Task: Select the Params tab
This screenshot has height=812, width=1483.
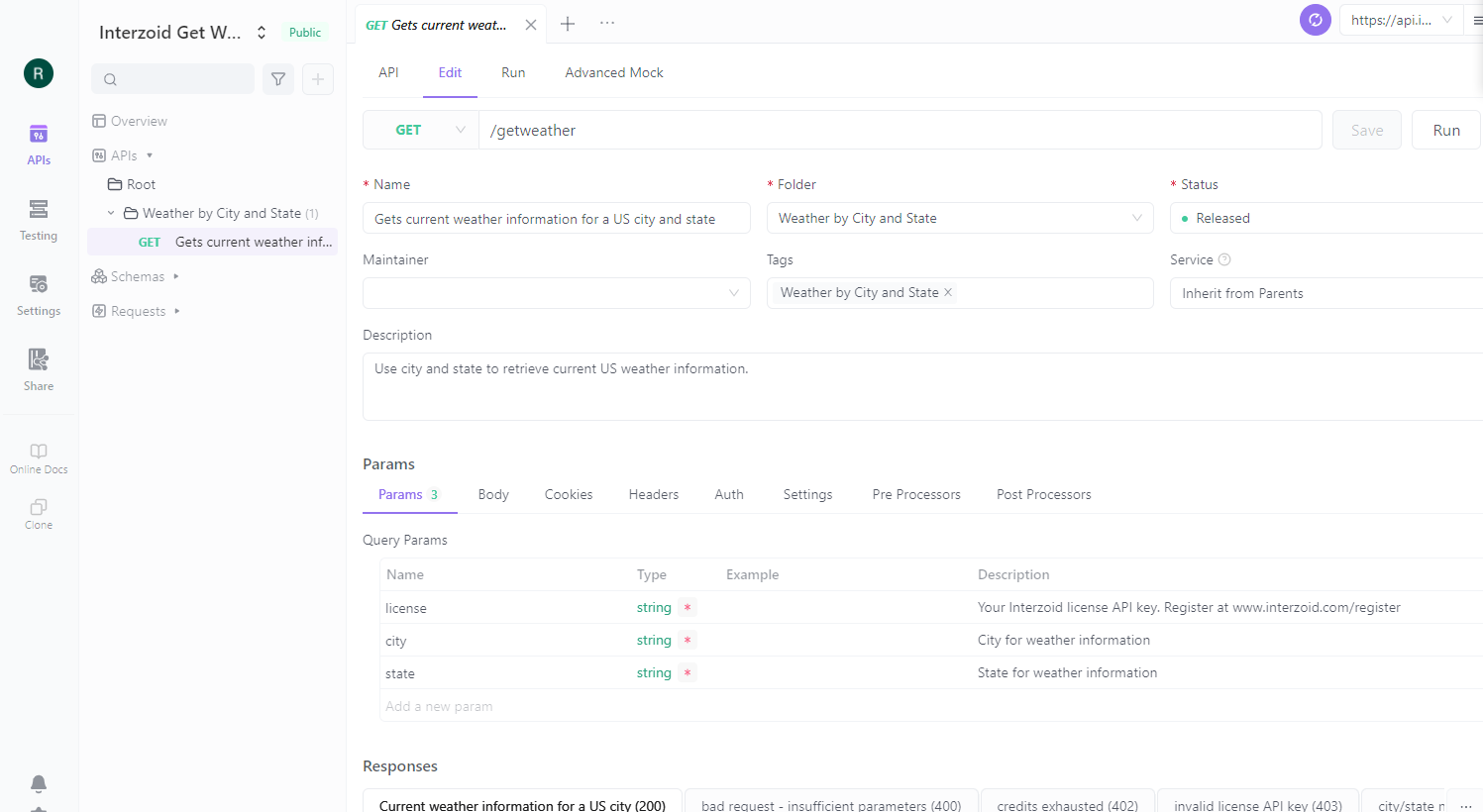Action: click(410, 494)
